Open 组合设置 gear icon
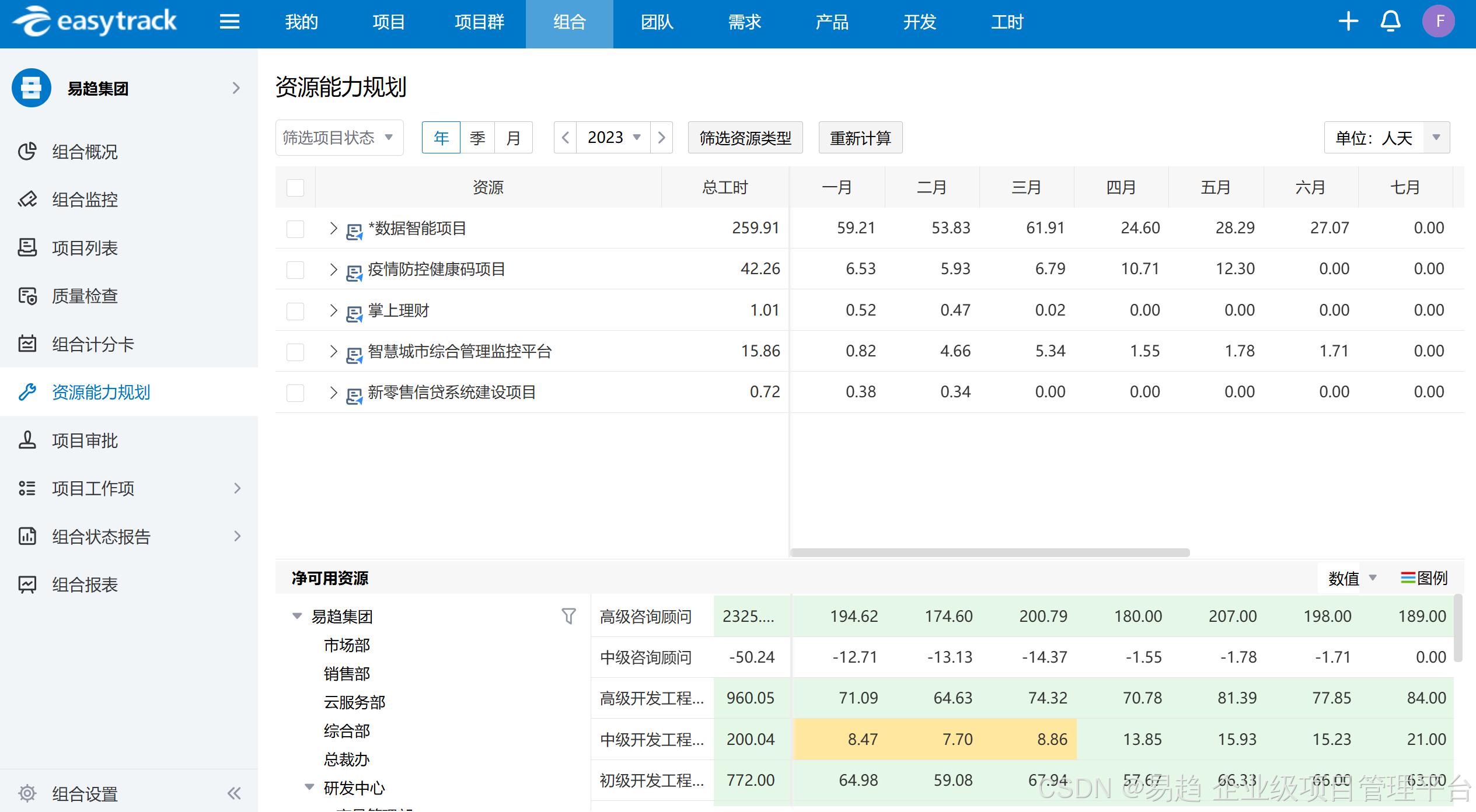Viewport: 1476px width, 812px height. [x=27, y=793]
